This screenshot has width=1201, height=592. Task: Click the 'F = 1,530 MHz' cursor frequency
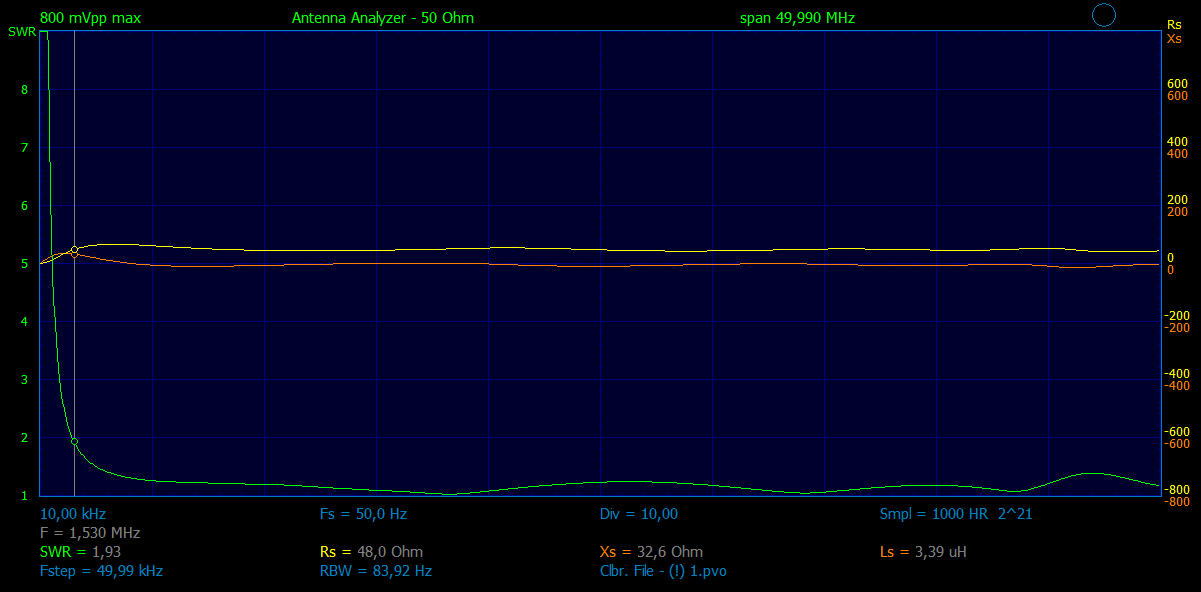90,533
